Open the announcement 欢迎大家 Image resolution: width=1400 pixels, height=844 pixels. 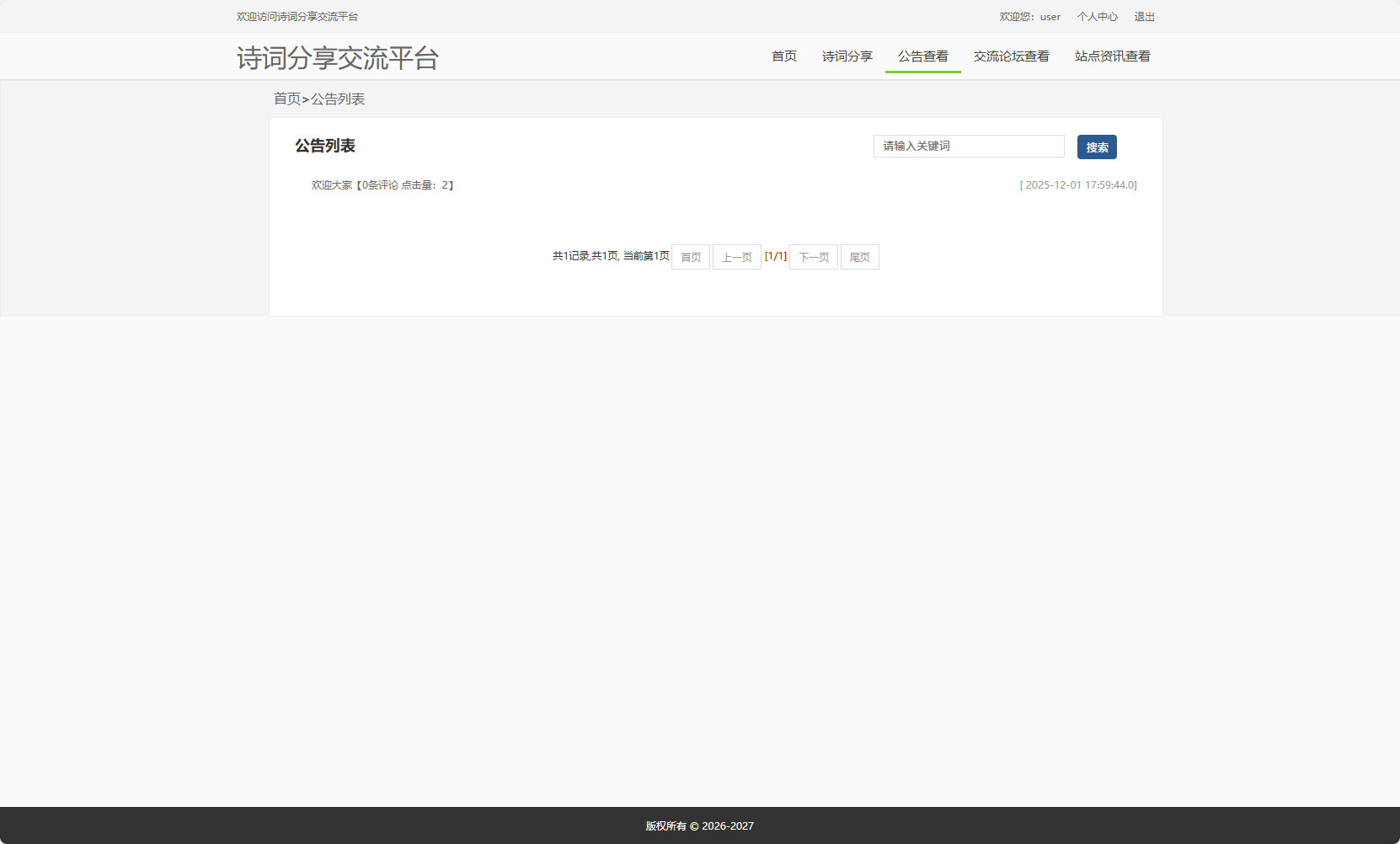click(331, 184)
